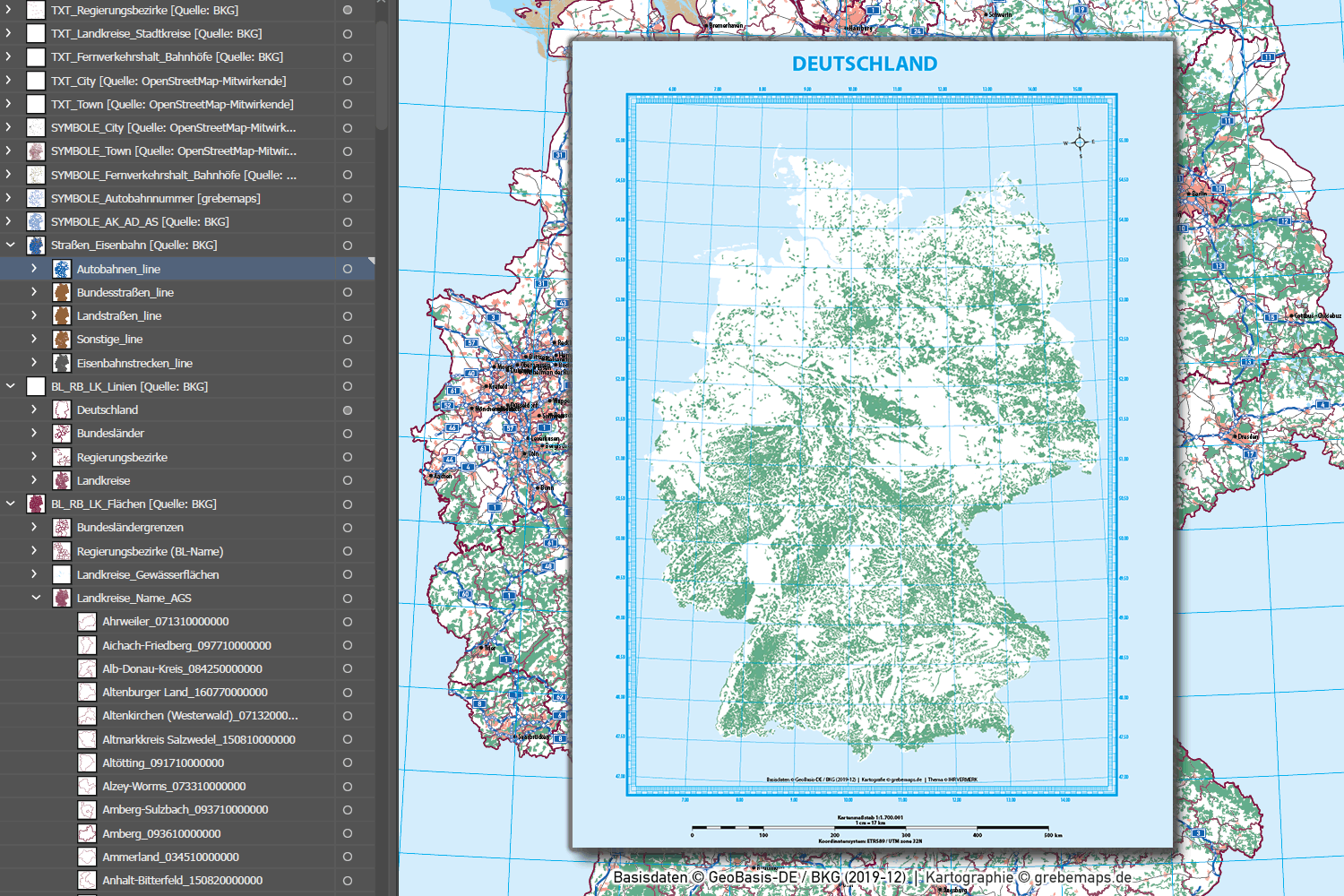Toggle target circle for Landstraßen_line sublayer

click(348, 316)
